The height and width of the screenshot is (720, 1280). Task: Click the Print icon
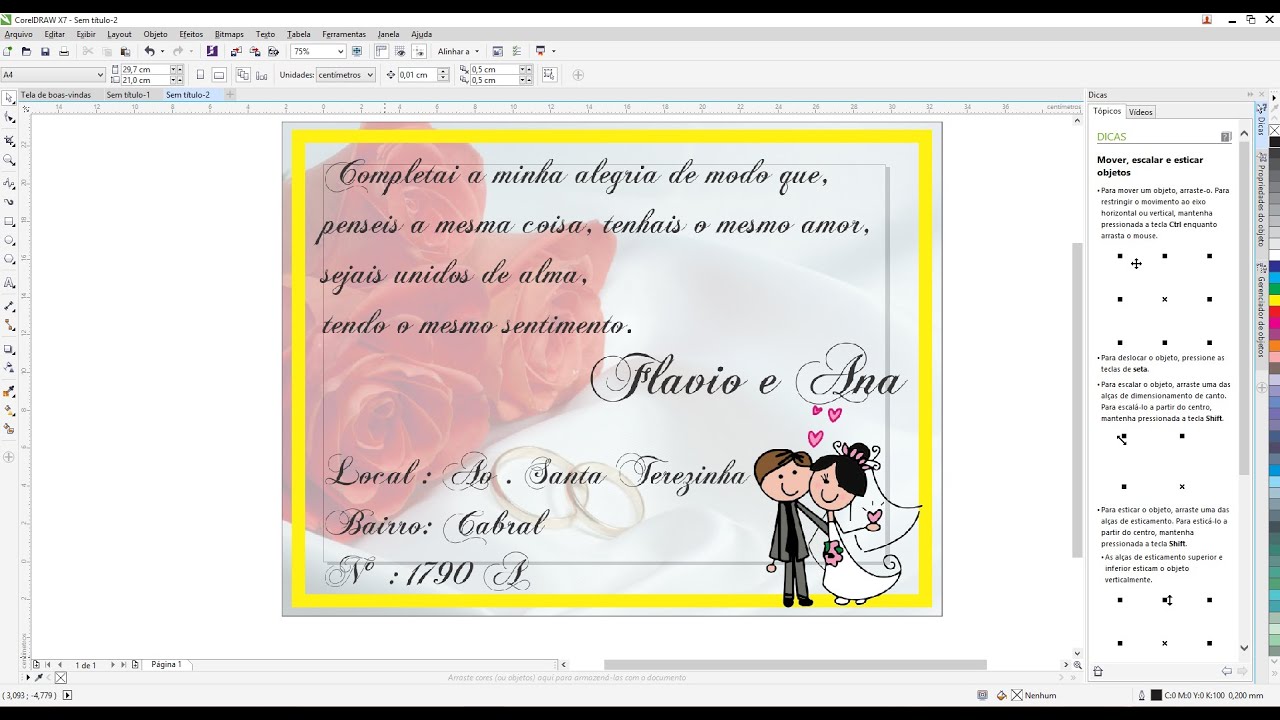pyautogui.click(x=64, y=51)
